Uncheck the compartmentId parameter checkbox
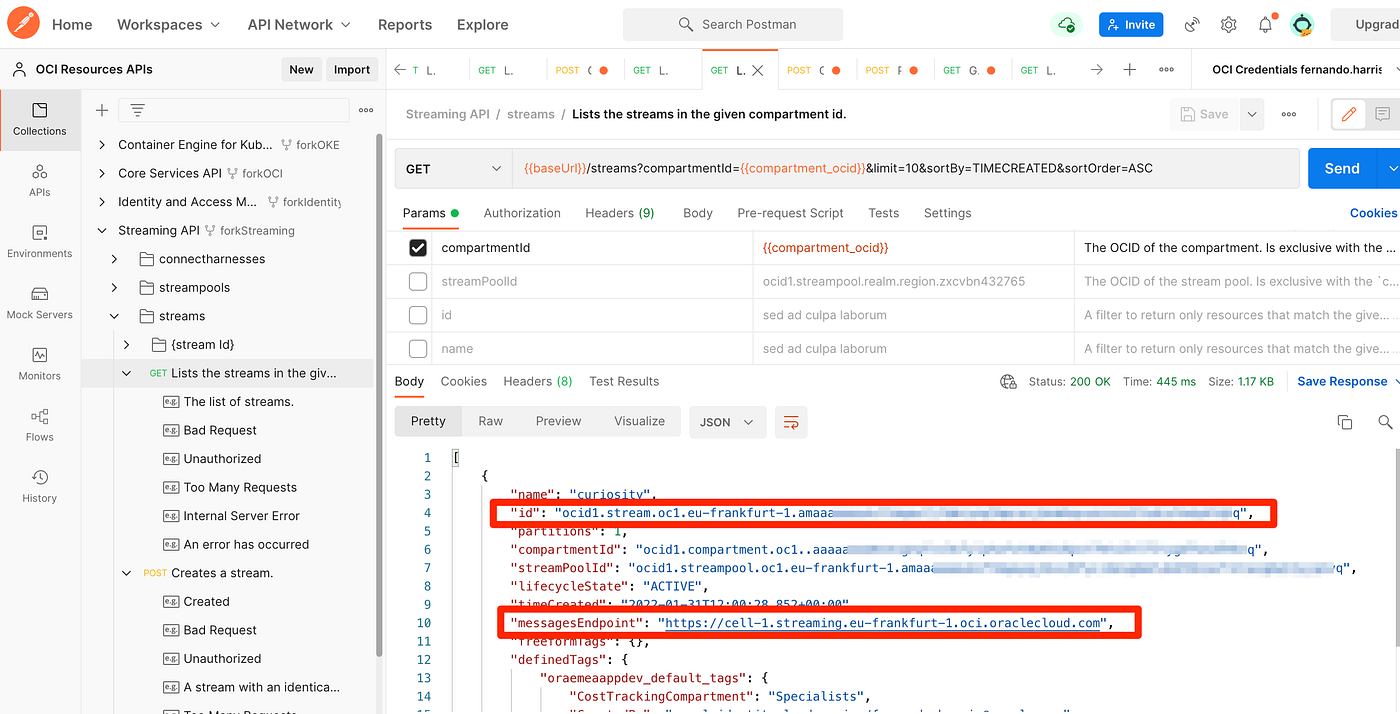The image size is (1400, 714). [418, 247]
